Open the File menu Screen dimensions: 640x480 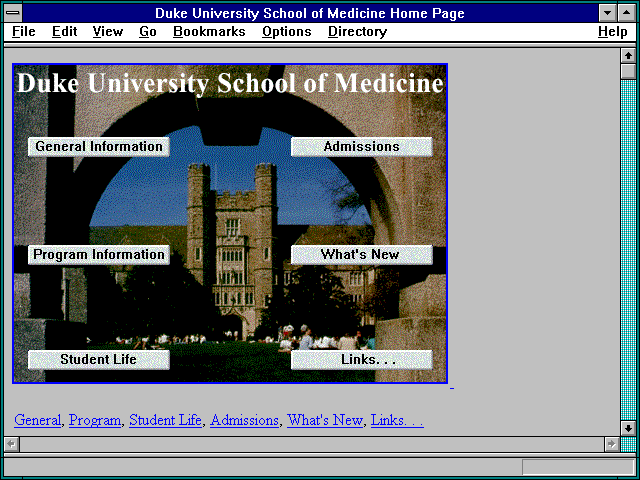(24, 32)
